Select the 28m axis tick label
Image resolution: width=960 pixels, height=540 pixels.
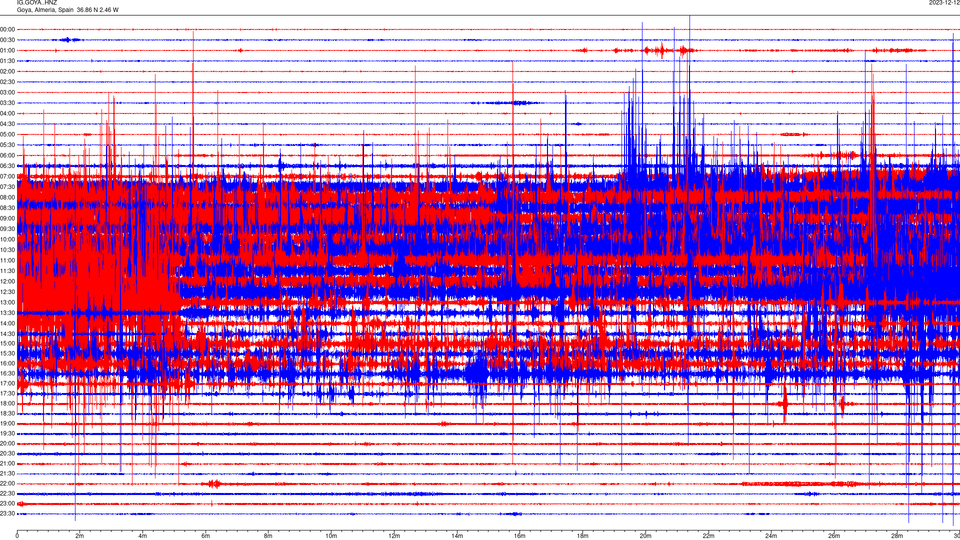point(896,536)
